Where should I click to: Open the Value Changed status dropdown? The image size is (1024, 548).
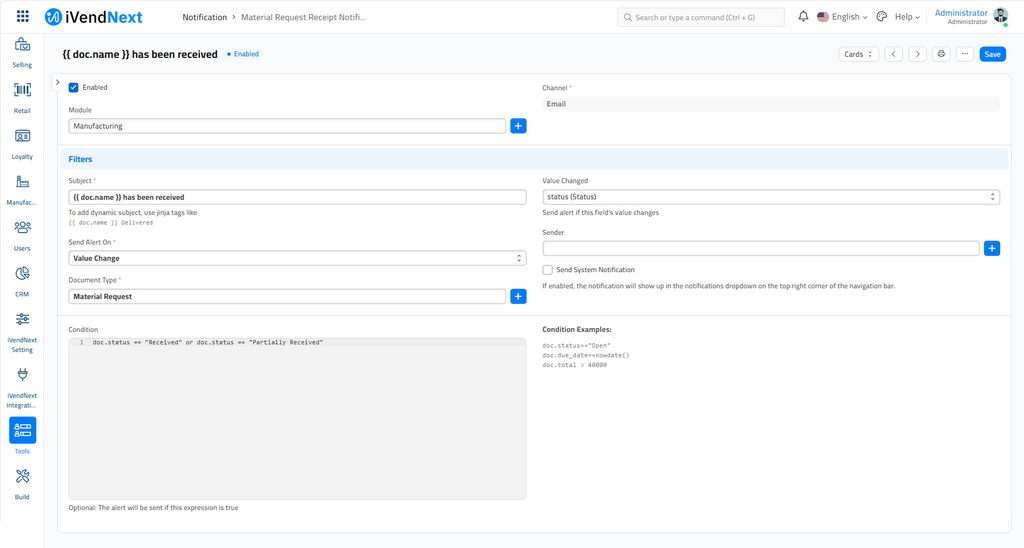tap(771, 197)
